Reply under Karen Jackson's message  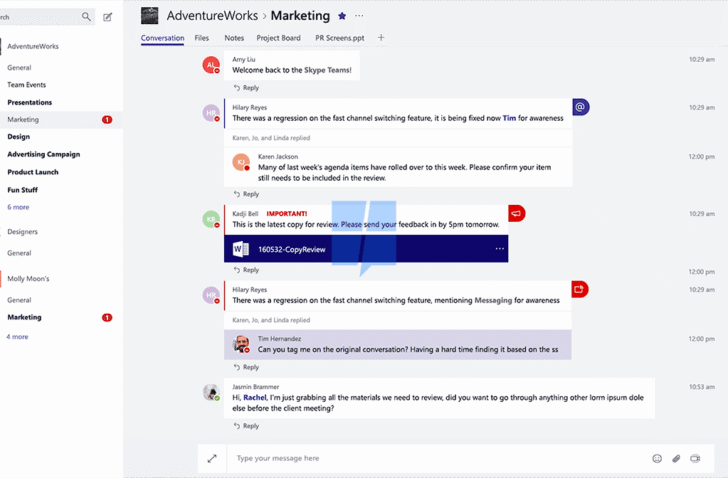[x=247, y=194]
